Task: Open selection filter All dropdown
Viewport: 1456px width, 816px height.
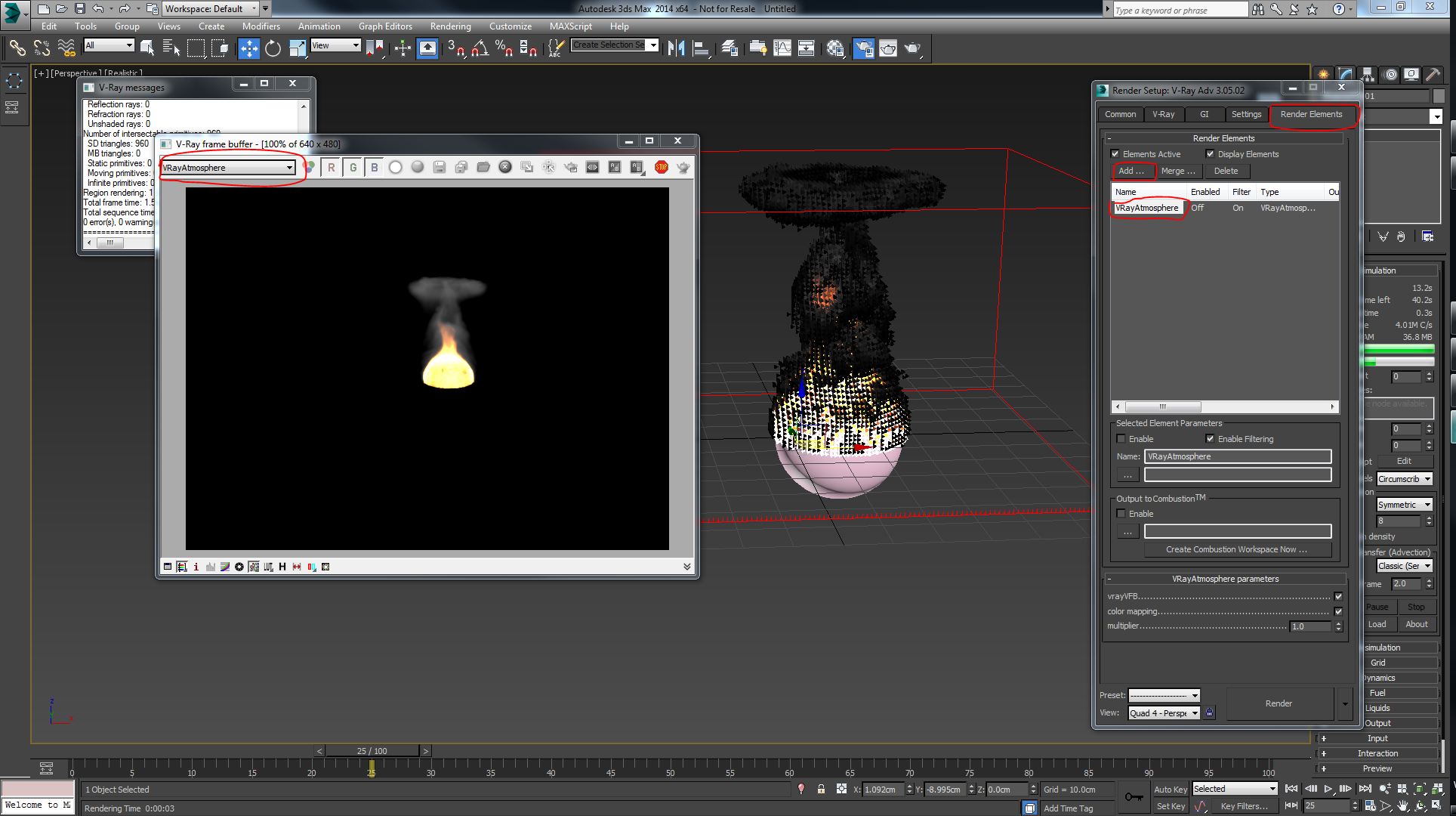Action: click(x=109, y=45)
